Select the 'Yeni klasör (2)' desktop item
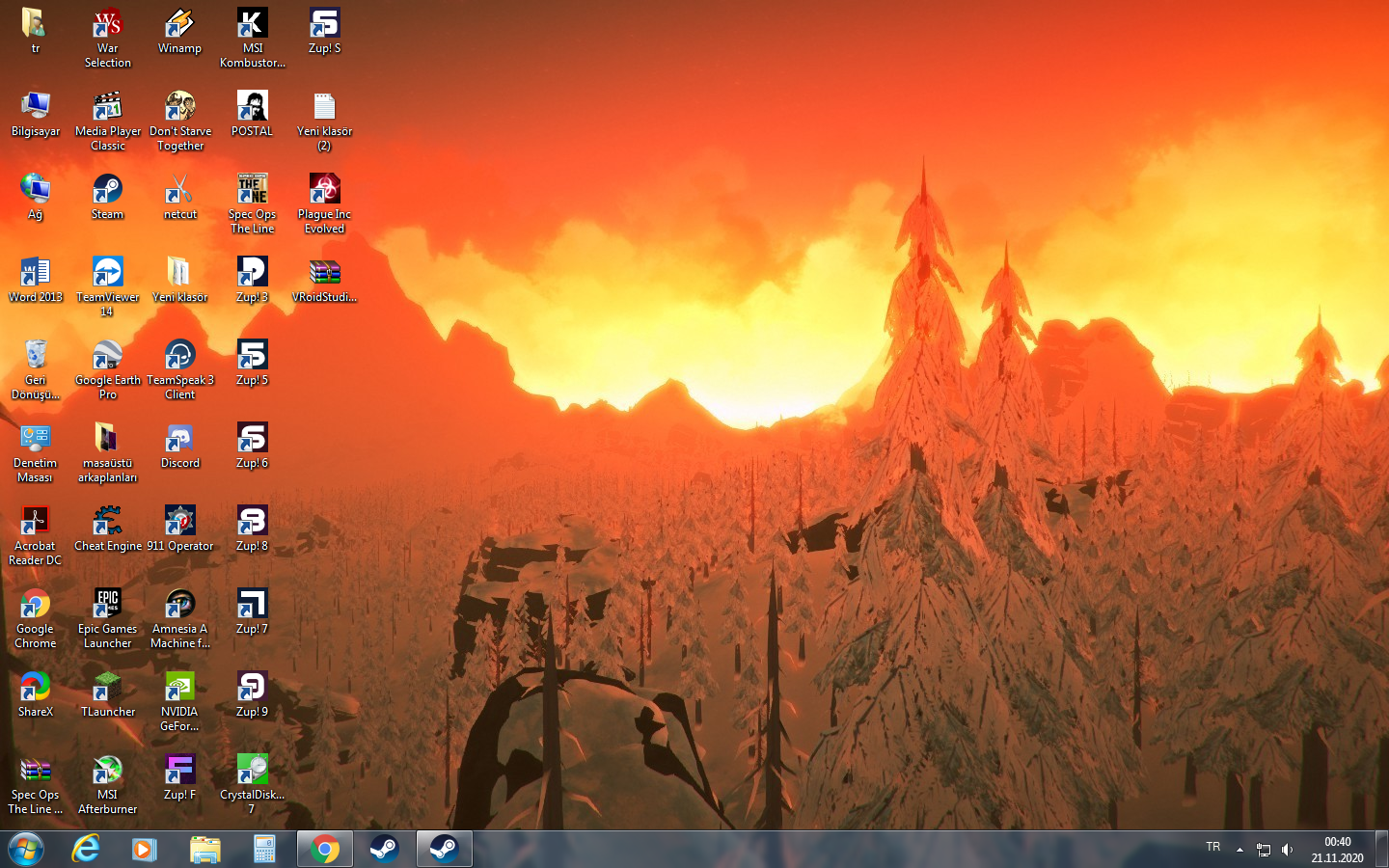Viewport: 1389px width, 868px height. (x=325, y=122)
